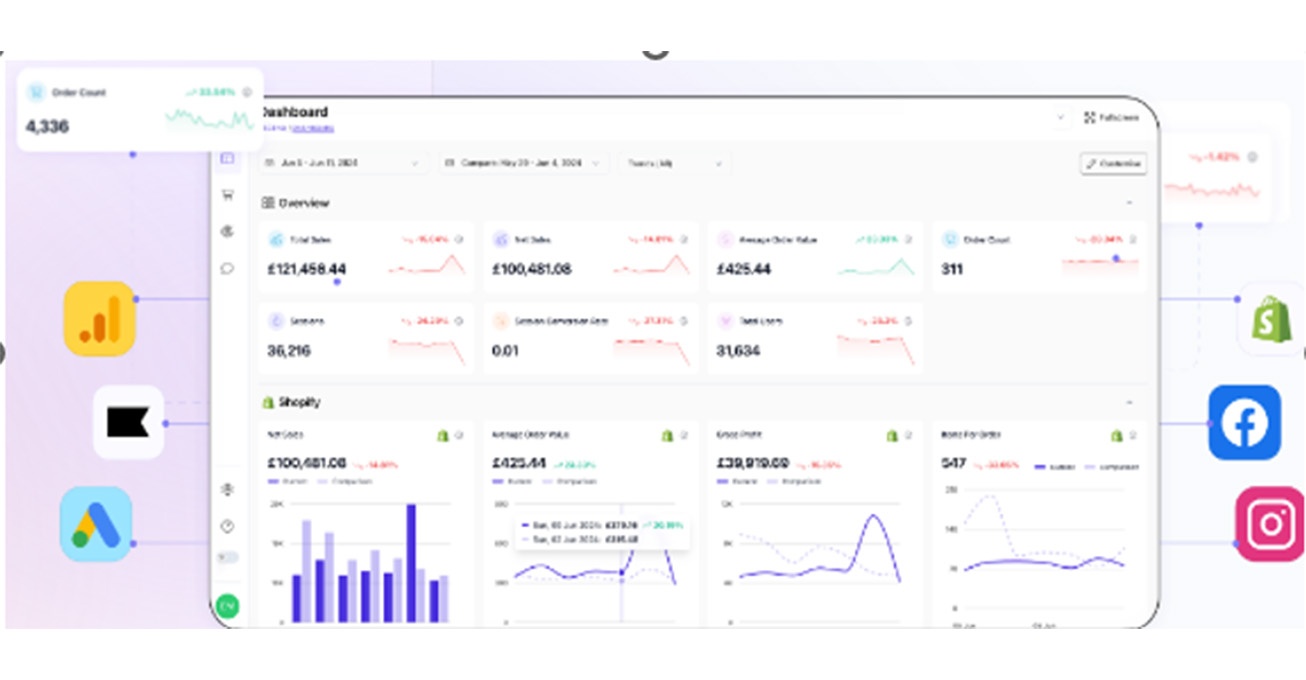
Task: Click the Facebook integration icon
Action: click(x=1244, y=423)
